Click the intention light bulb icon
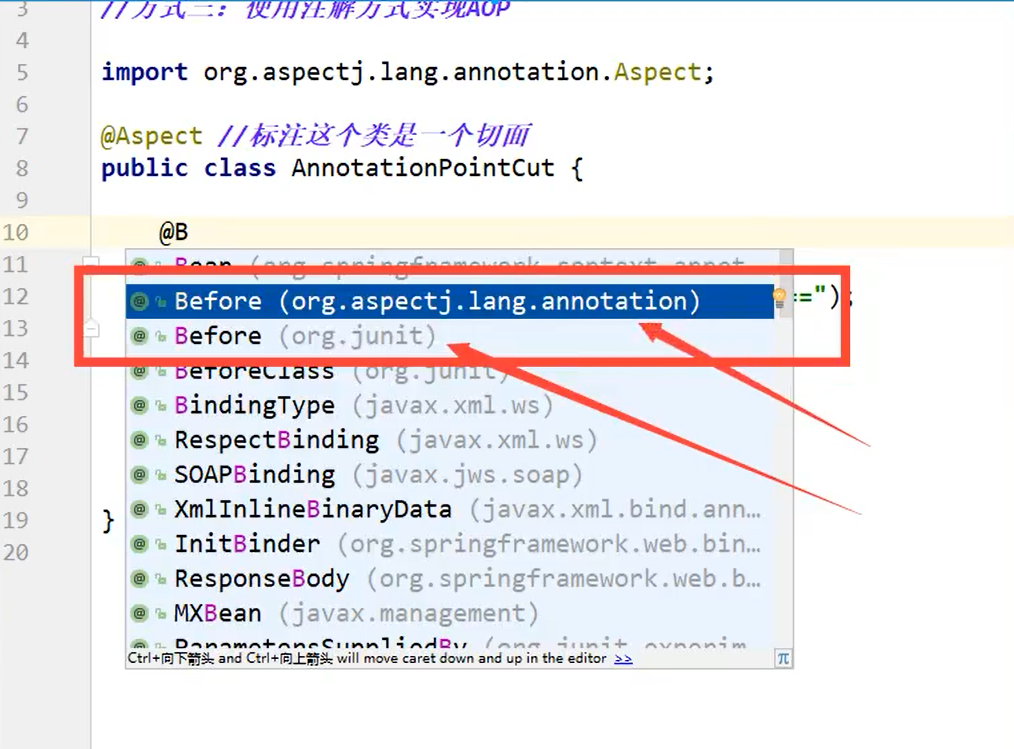The height and width of the screenshot is (749, 1014). coord(779,298)
